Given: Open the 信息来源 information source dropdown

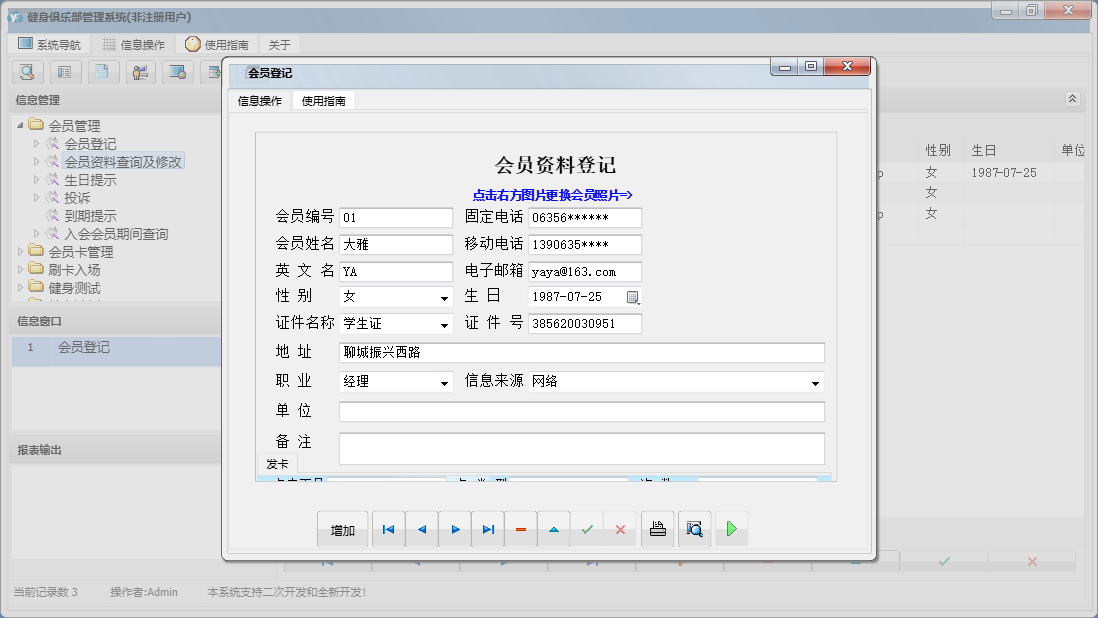Looking at the screenshot, I should [x=815, y=382].
